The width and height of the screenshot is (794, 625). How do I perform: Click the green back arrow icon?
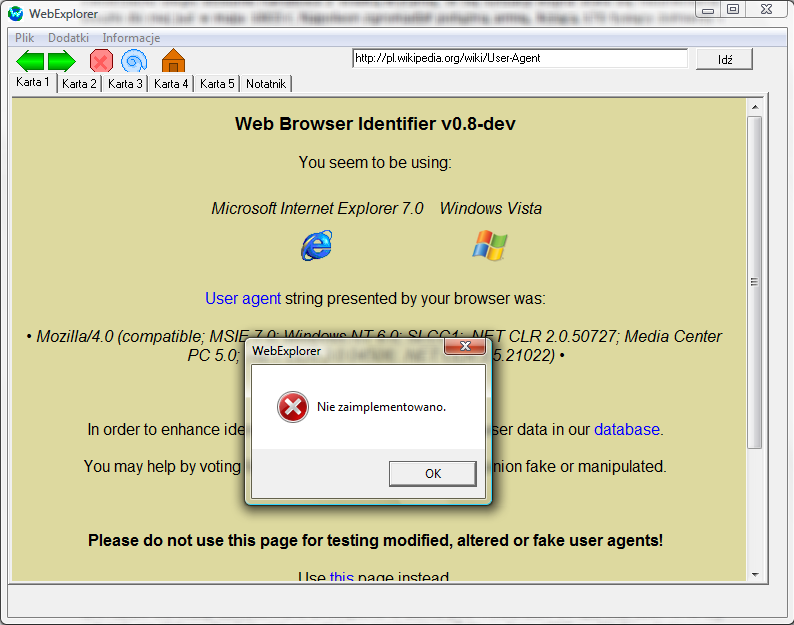pos(30,61)
